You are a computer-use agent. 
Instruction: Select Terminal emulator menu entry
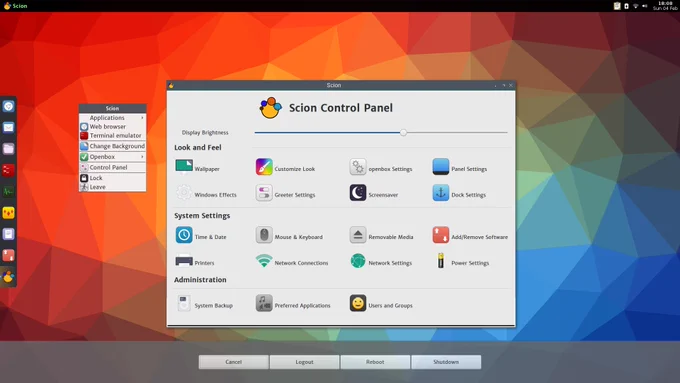pos(112,135)
